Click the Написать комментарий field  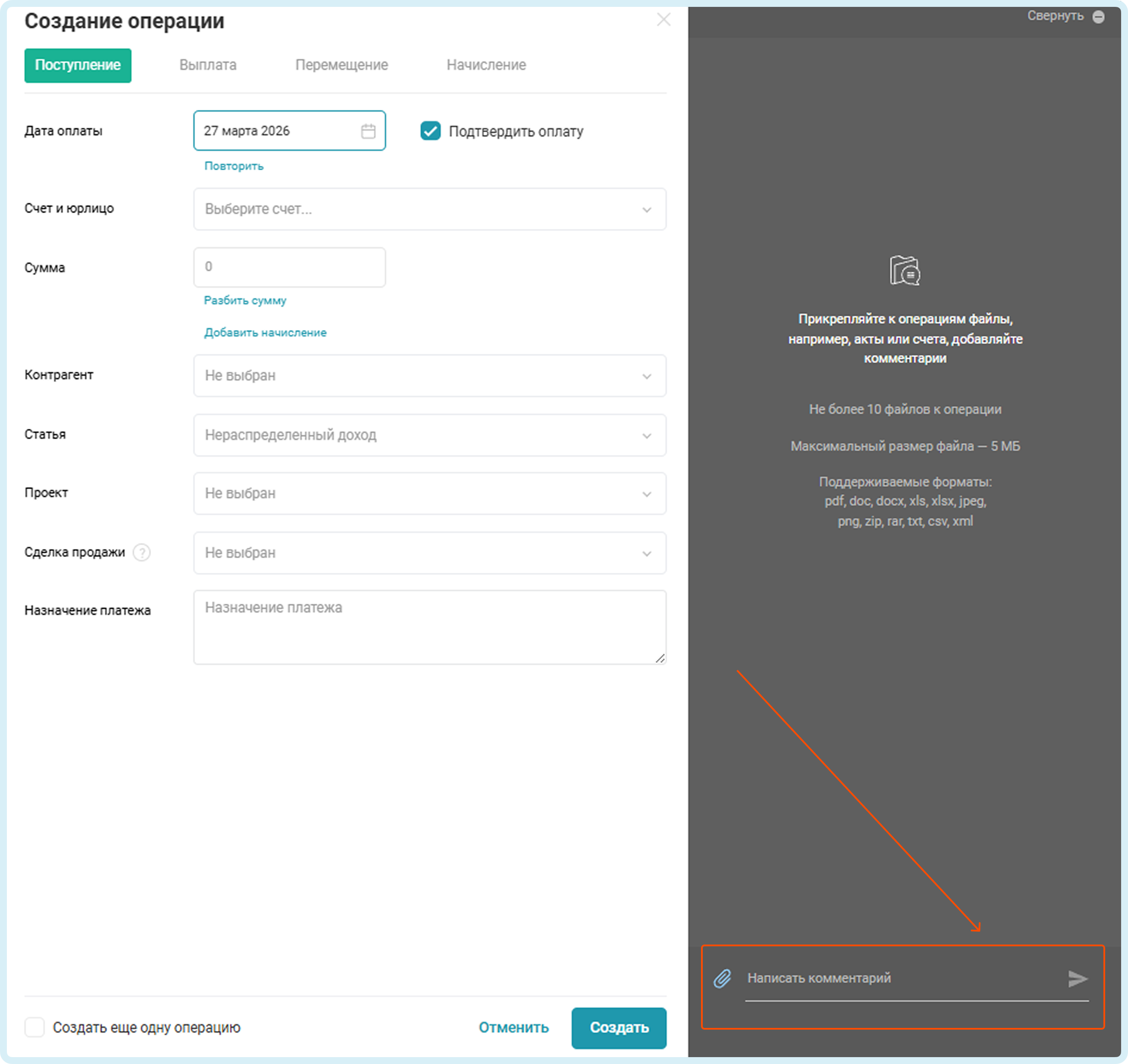[x=902, y=978]
